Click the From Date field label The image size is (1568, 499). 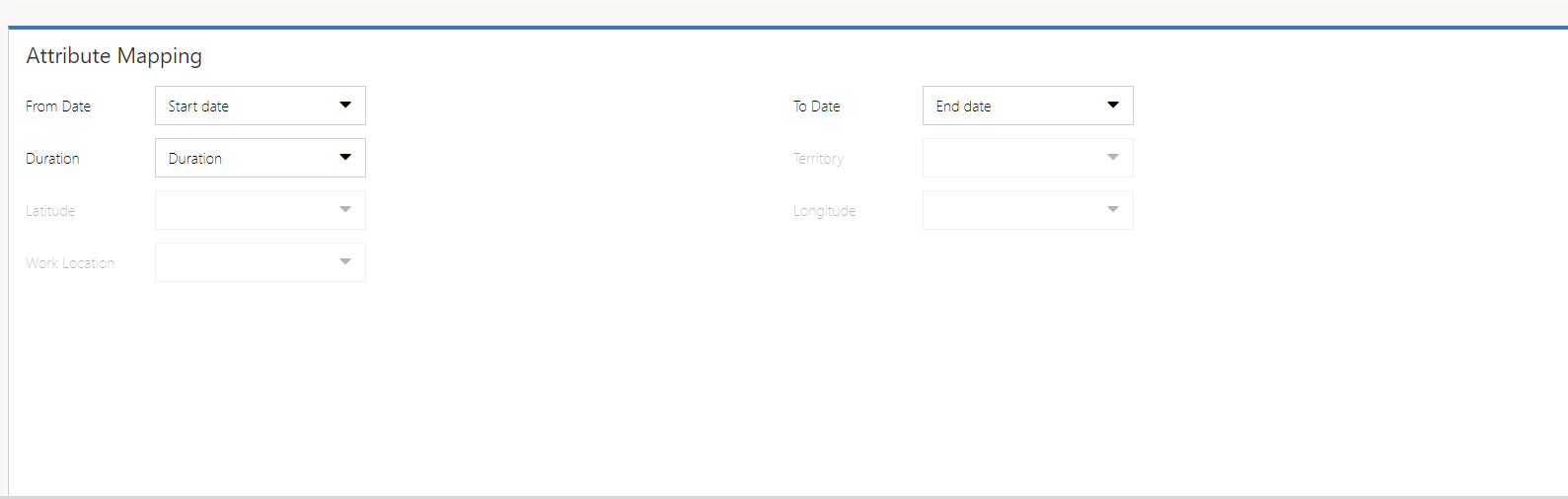click(x=58, y=107)
